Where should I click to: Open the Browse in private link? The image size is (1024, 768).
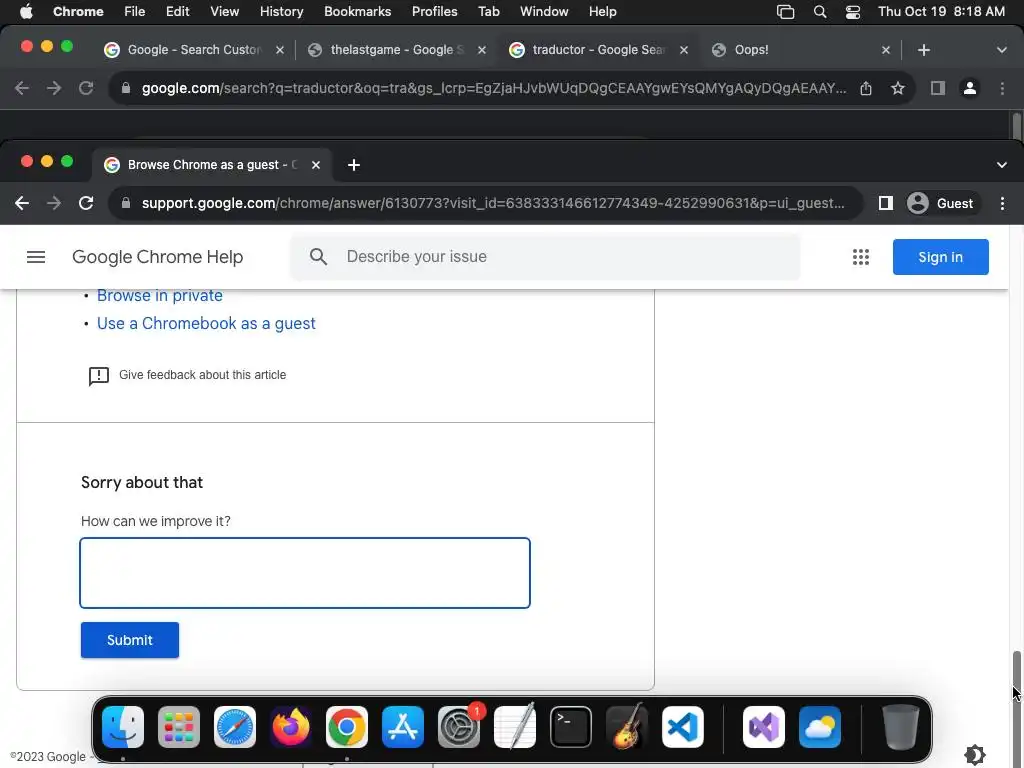pos(159,296)
